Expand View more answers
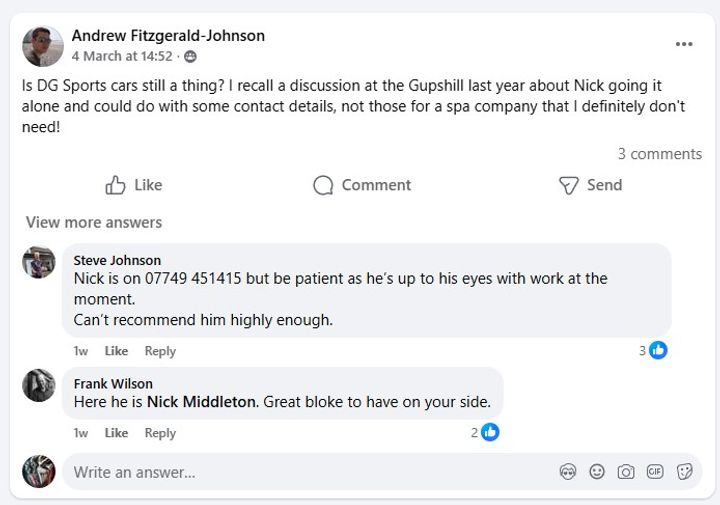Screen dimensions: 720x505 tap(93, 222)
